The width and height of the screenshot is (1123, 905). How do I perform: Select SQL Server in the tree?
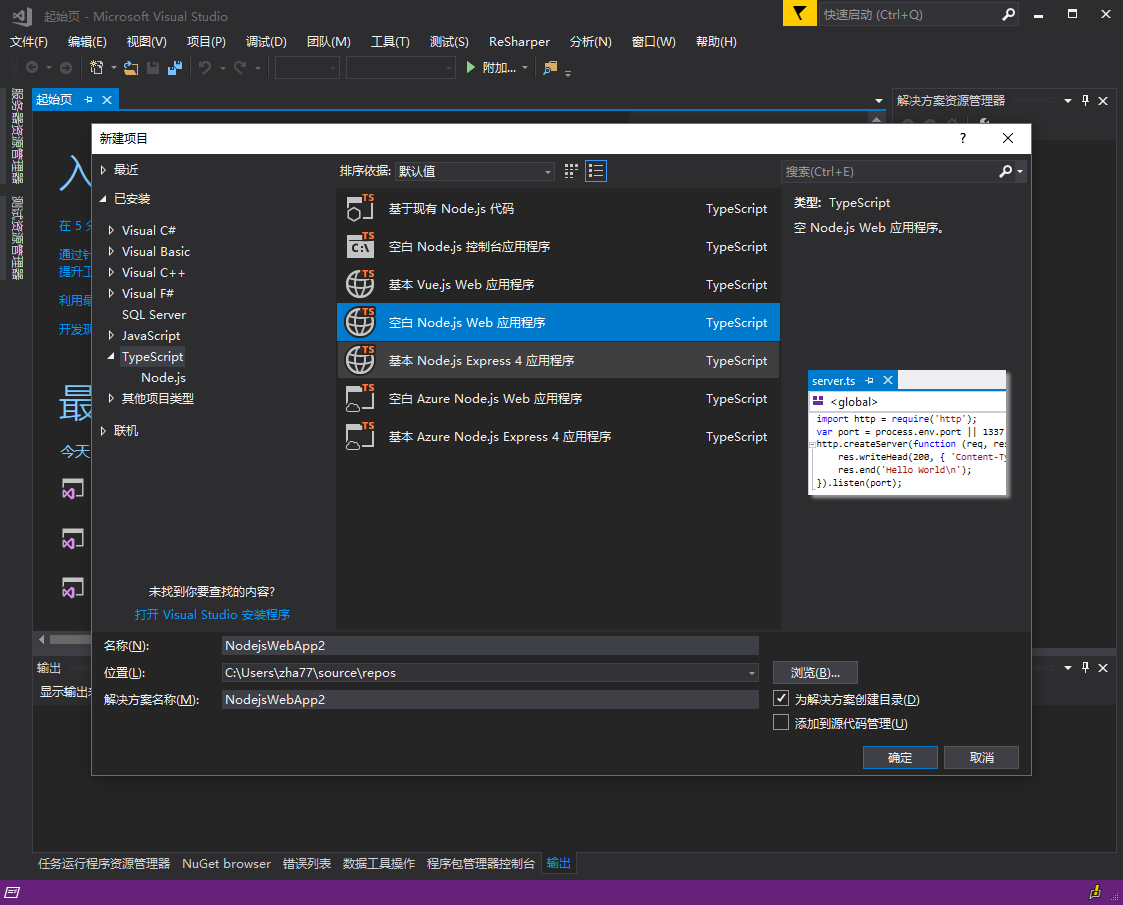tap(153, 314)
